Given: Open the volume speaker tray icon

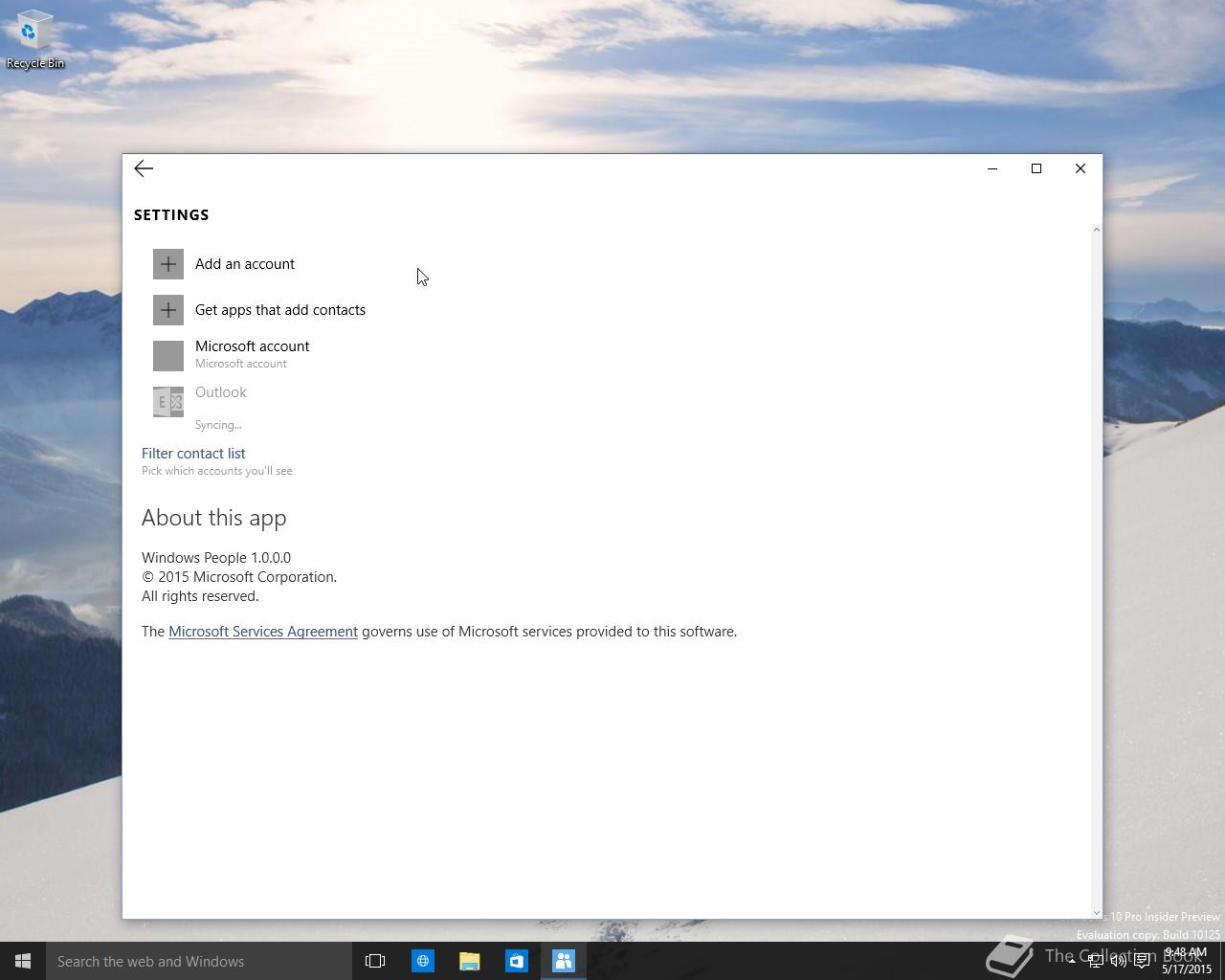Looking at the screenshot, I should pos(1118,961).
